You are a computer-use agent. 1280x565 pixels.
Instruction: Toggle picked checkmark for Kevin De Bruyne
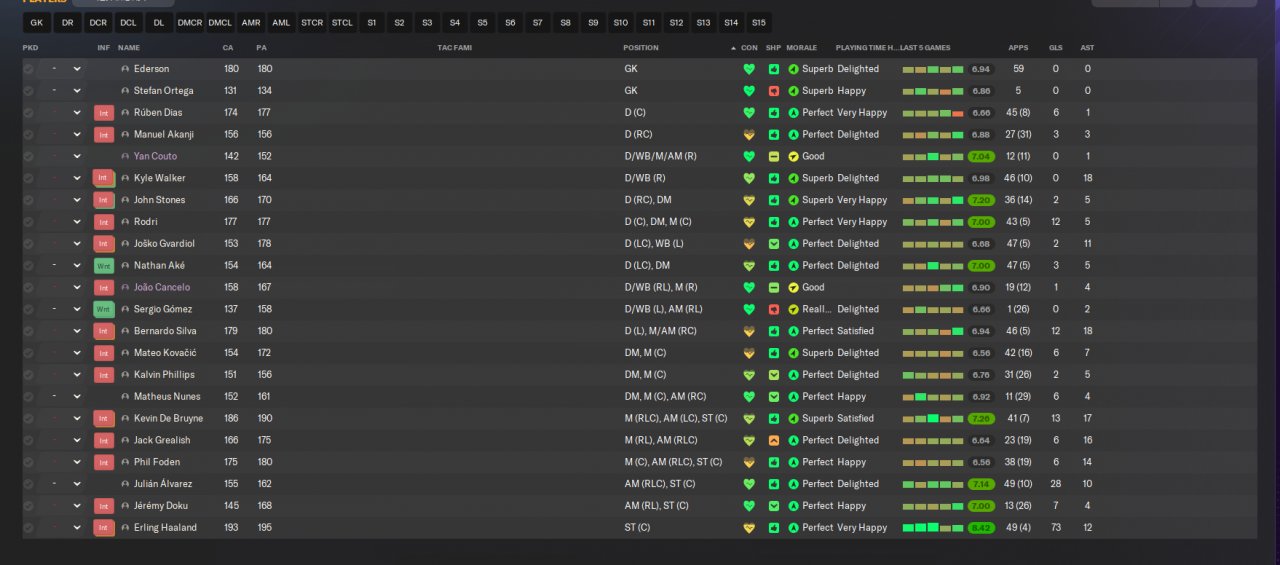point(28,419)
